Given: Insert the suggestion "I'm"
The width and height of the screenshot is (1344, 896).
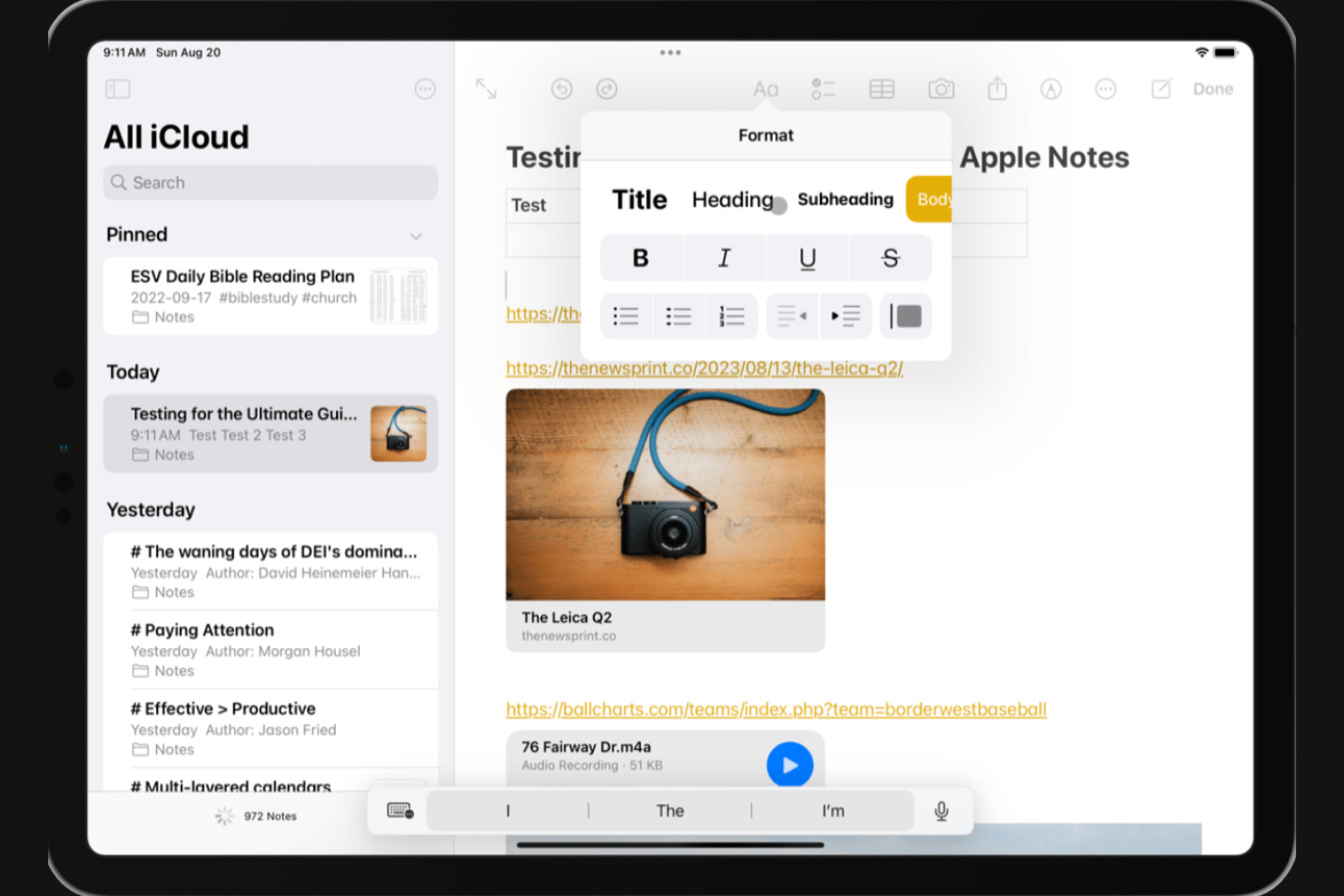Looking at the screenshot, I should (833, 811).
